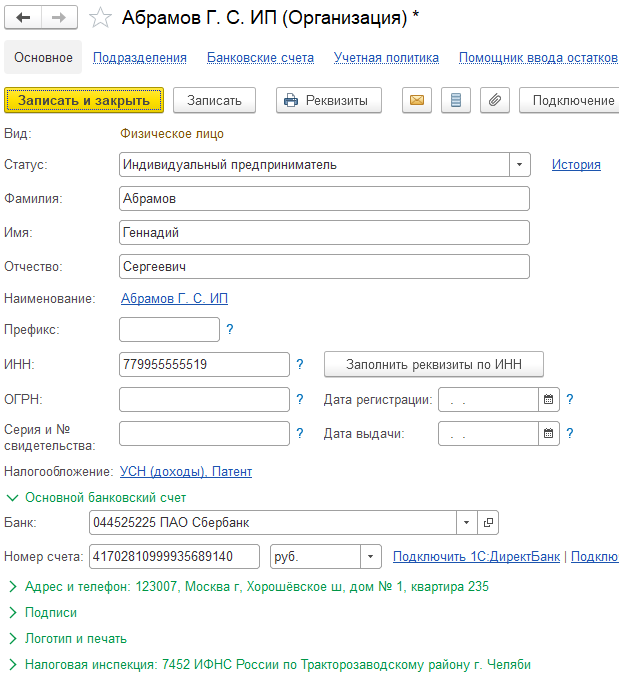Click into the Отчество field
This screenshot has height=679, width=619.
coord(324,267)
